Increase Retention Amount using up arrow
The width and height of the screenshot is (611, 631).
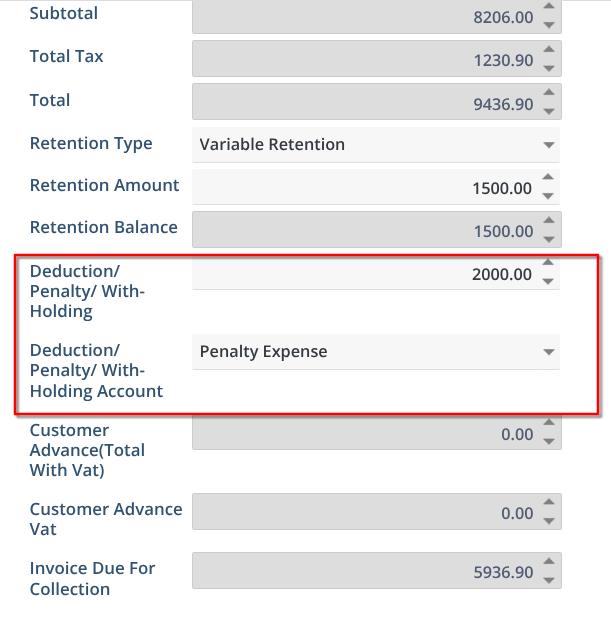pos(548,179)
